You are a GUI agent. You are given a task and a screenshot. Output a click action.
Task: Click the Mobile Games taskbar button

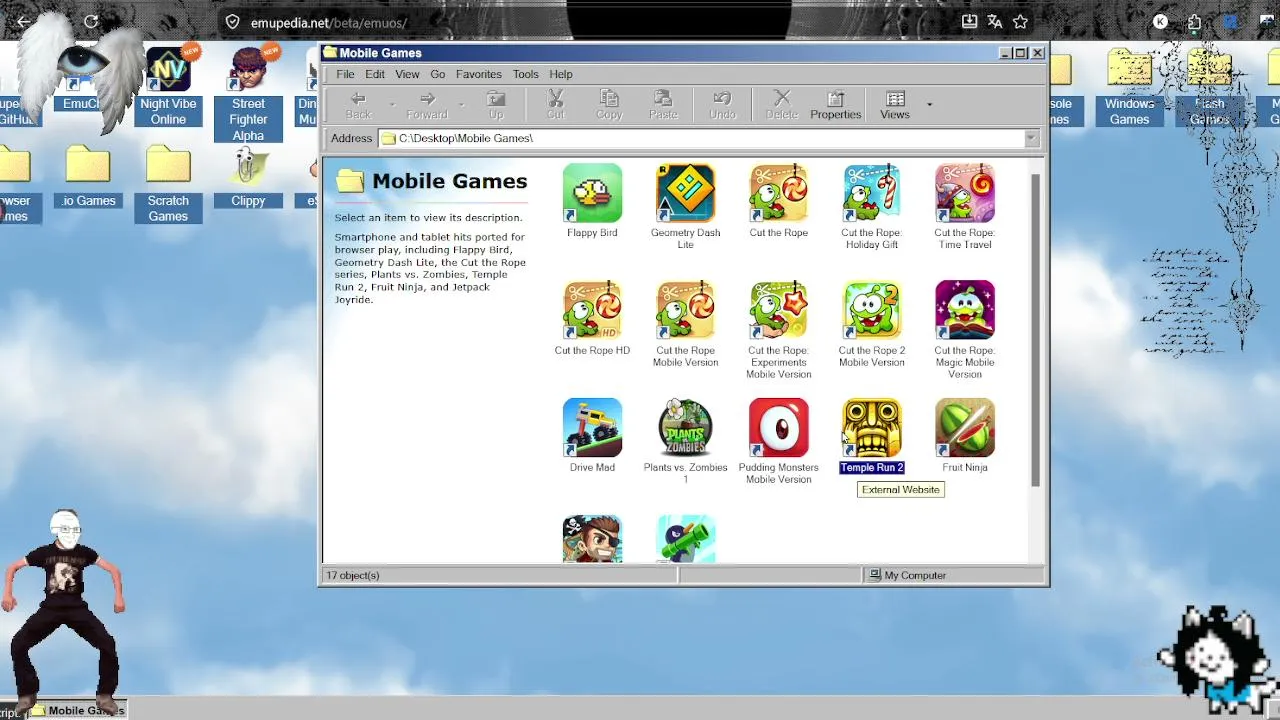tap(77, 710)
